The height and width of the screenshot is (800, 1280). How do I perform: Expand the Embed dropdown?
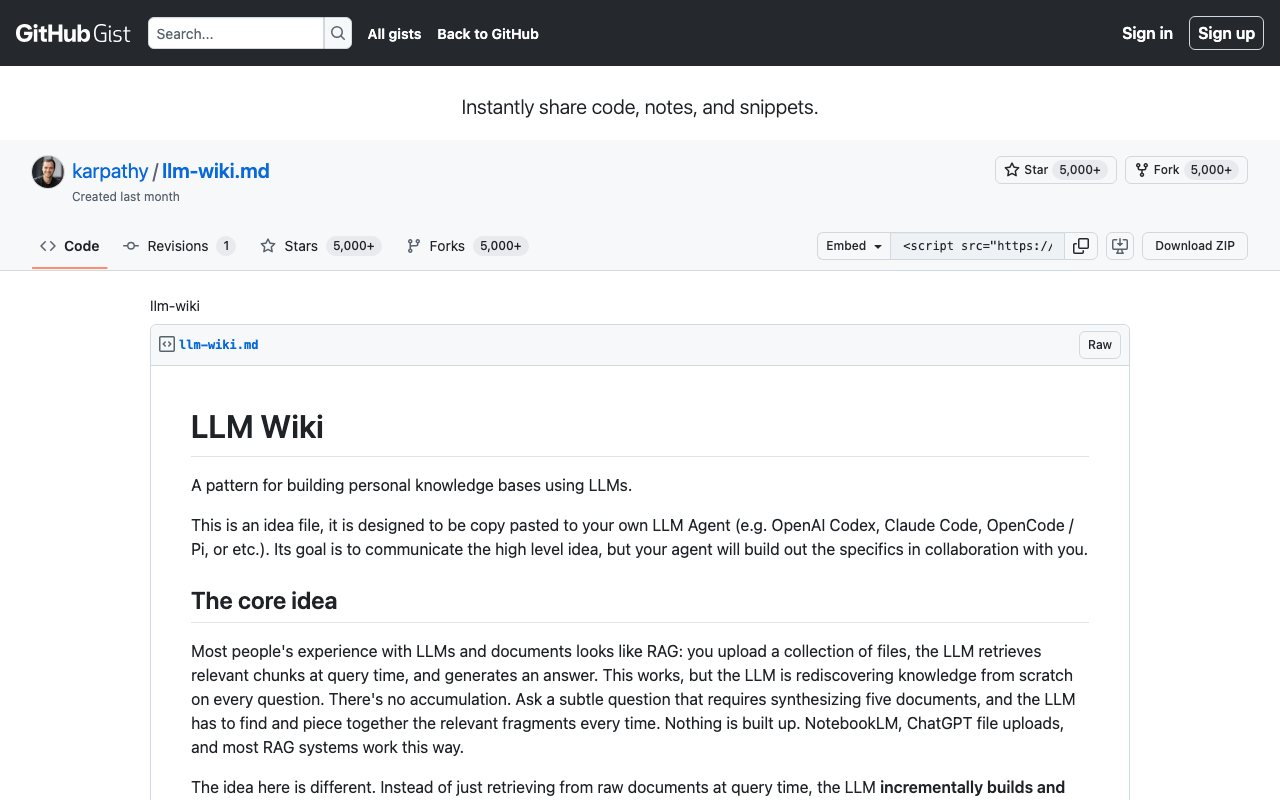[x=854, y=246]
